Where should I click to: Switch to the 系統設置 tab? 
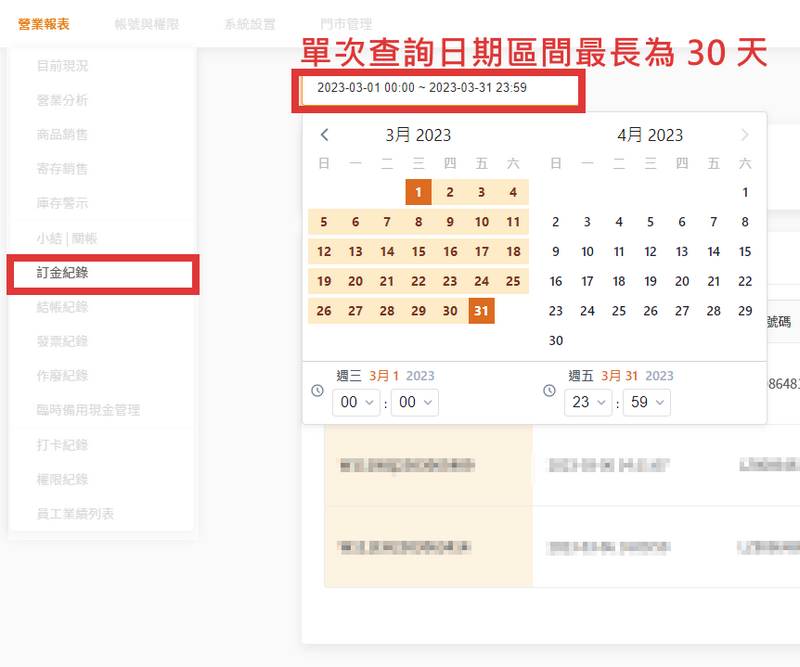coord(250,24)
